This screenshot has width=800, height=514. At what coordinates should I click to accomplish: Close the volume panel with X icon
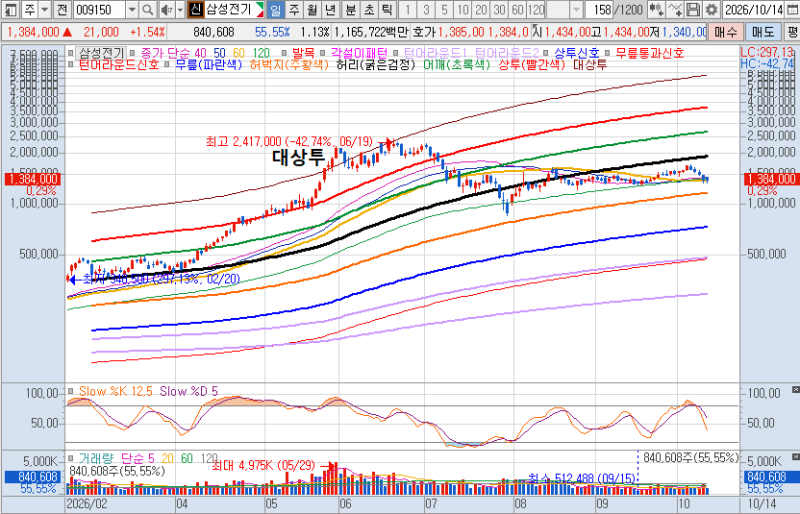point(795,456)
